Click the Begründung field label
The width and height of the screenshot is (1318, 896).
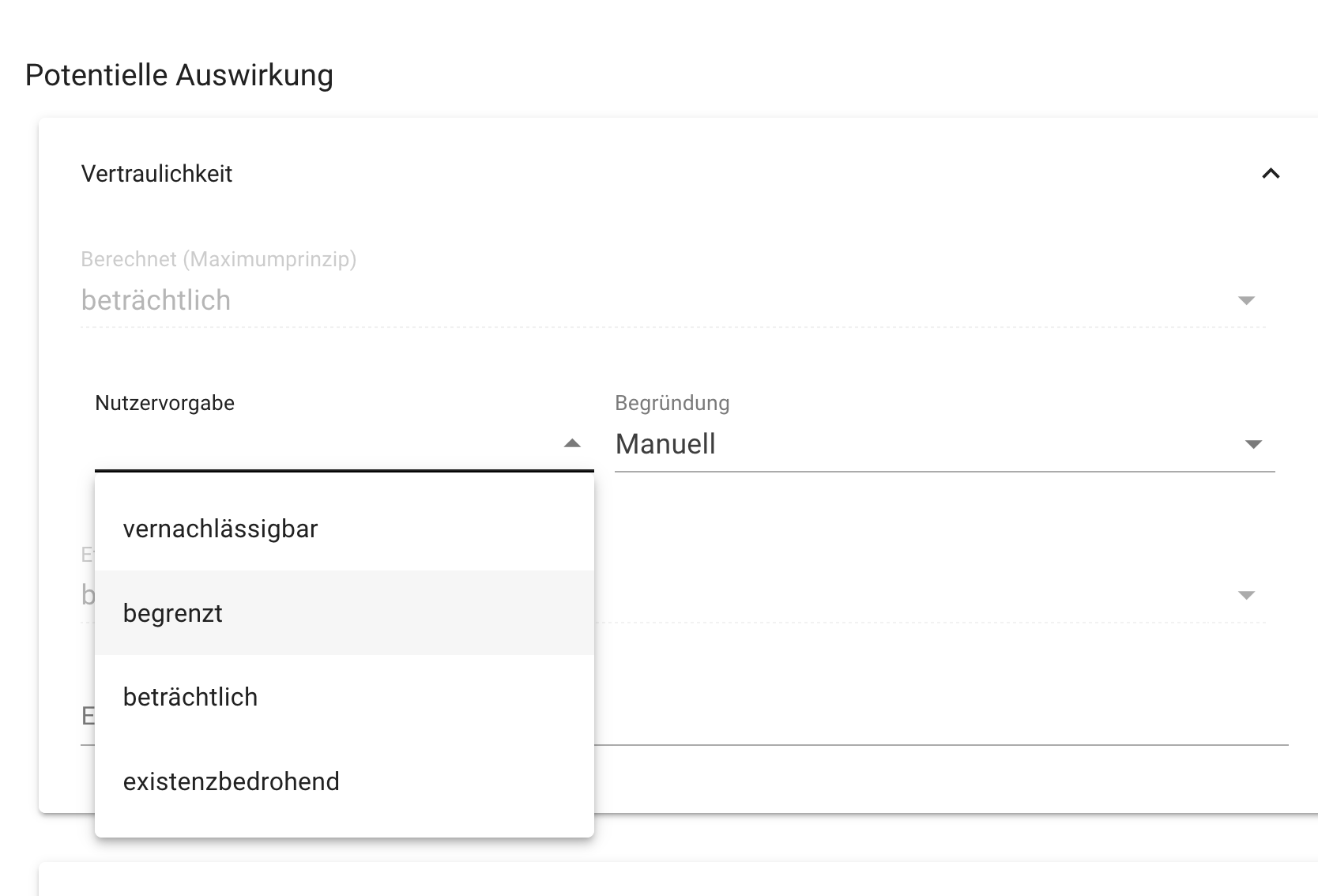tap(672, 403)
